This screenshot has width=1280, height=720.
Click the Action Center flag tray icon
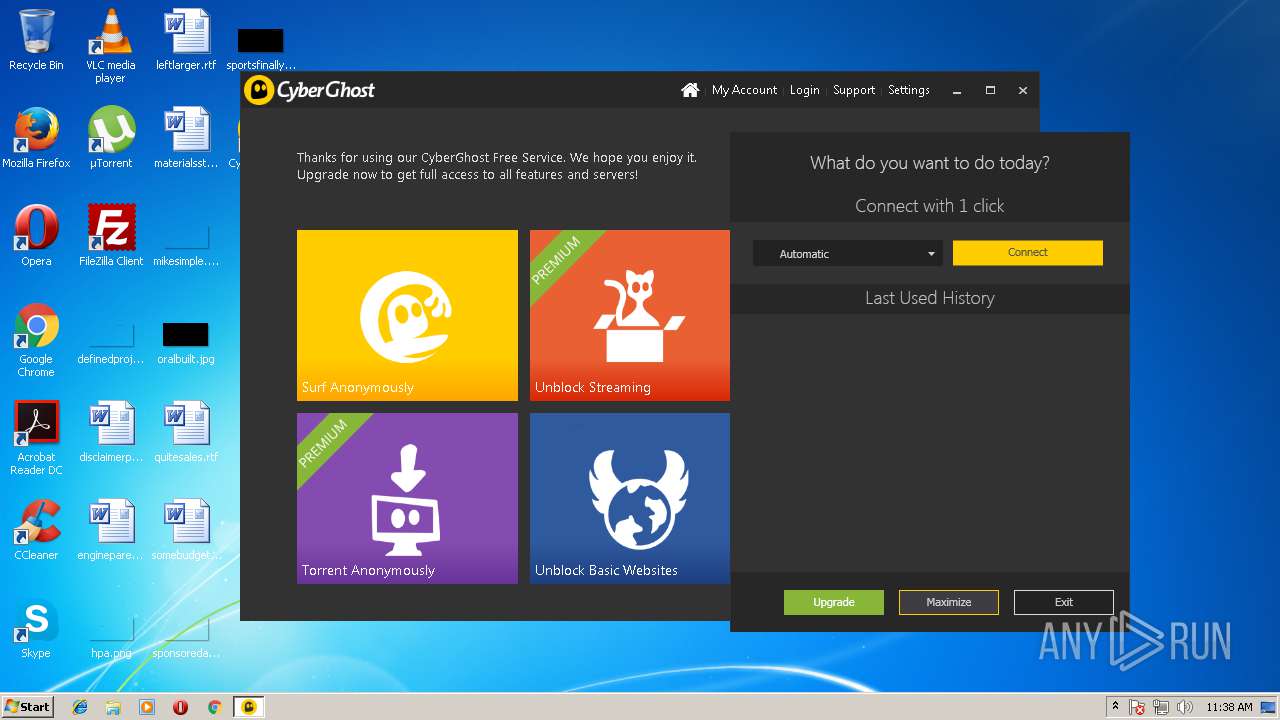(1137, 707)
